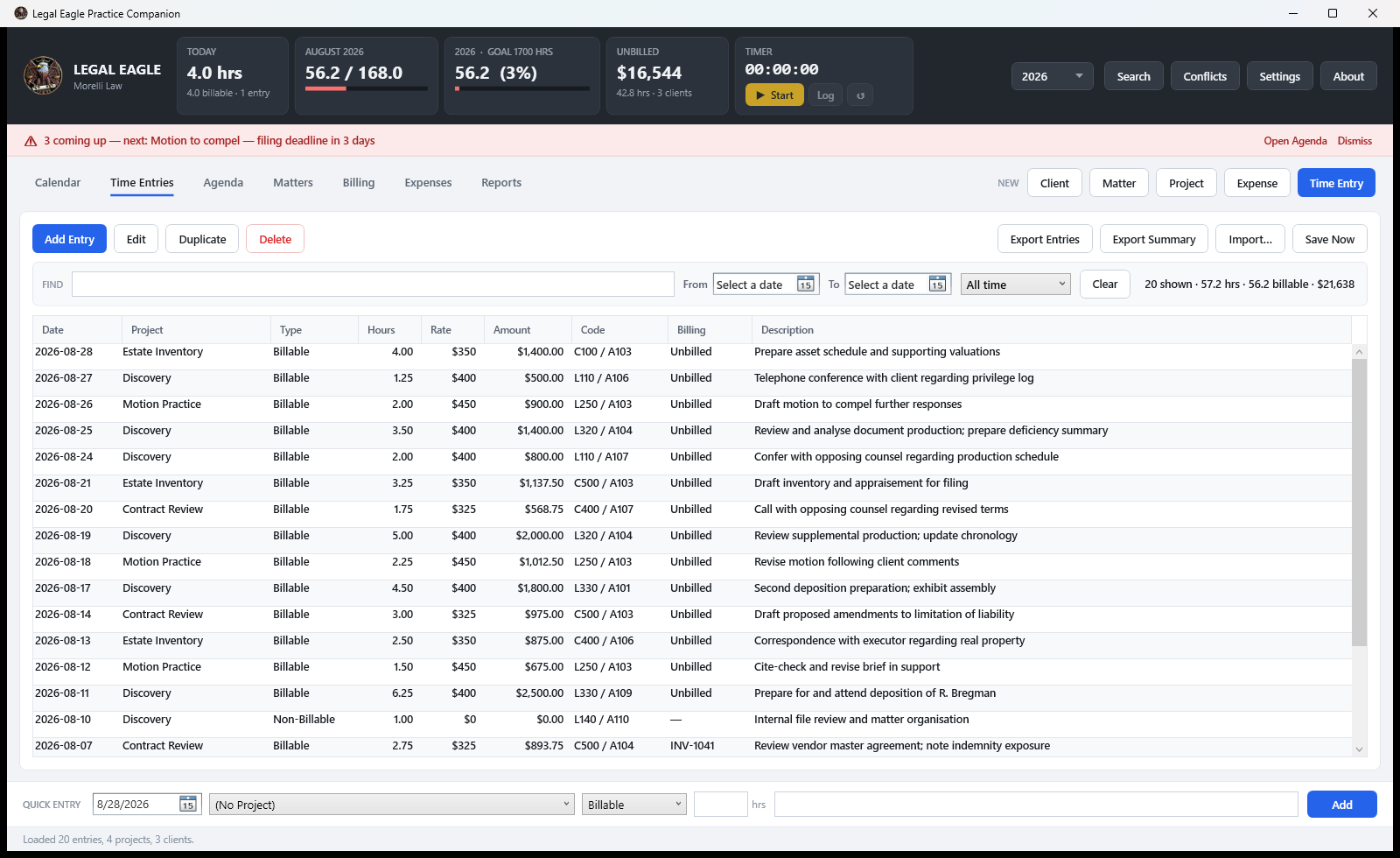Create a new Client
Image resolution: width=1400 pixels, height=858 pixels.
pos(1054,183)
